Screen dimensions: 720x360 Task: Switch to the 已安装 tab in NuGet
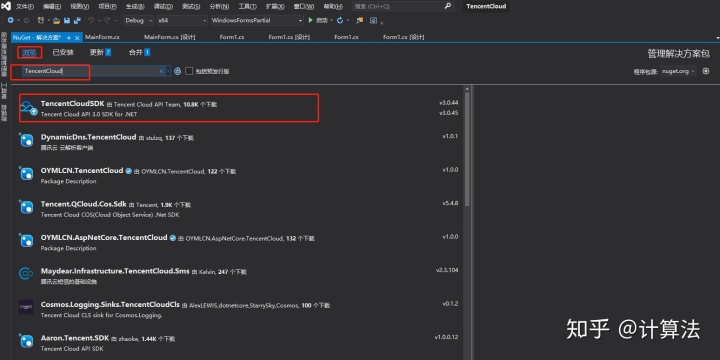pyautogui.click(x=62, y=52)
